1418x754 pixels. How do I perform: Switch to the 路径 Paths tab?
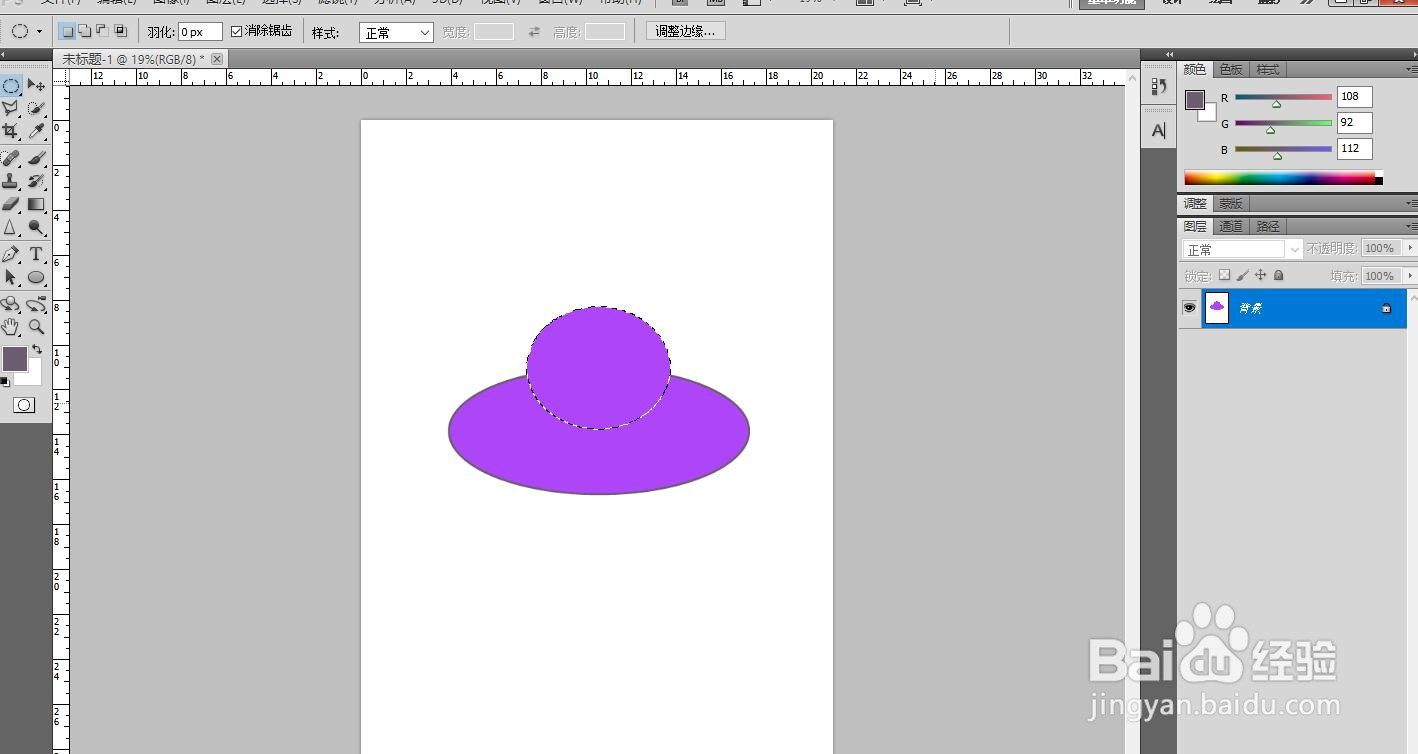click(1267, 226)
